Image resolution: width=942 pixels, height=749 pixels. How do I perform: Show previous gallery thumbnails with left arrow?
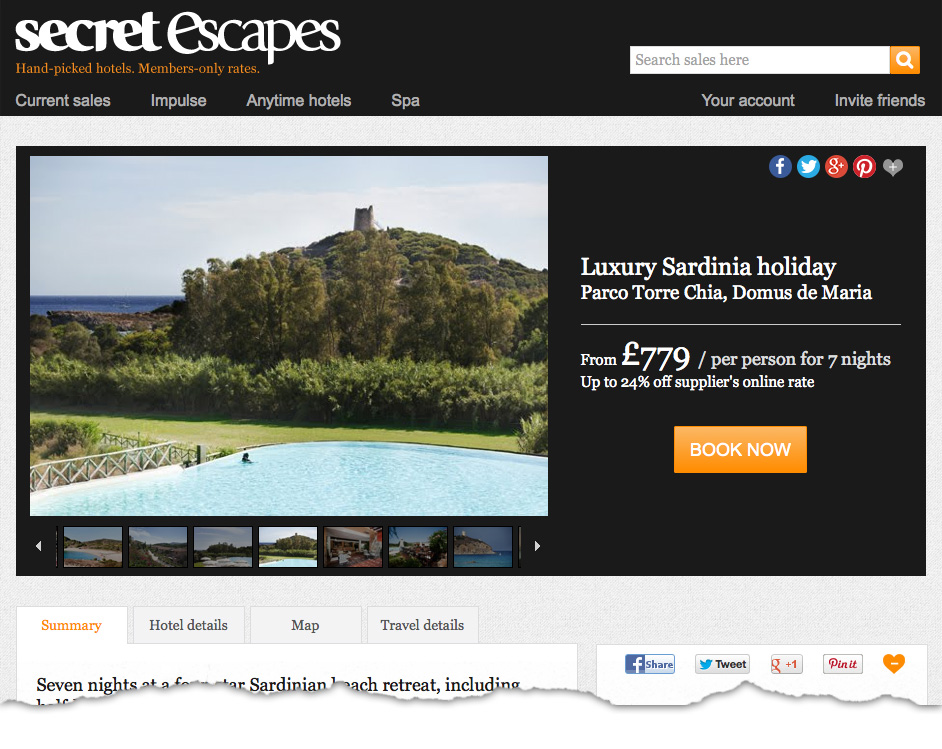38,546
